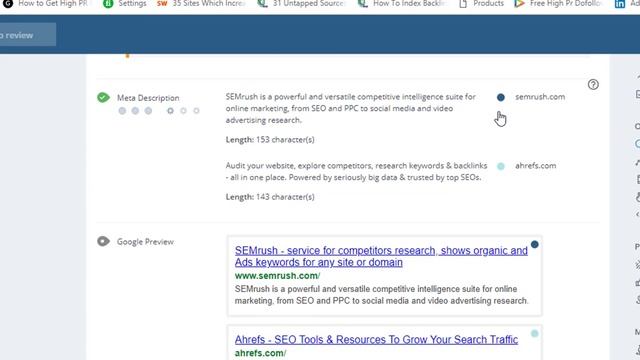Click the Meta Description label
The image size is (640, 360).
point(148,98)
